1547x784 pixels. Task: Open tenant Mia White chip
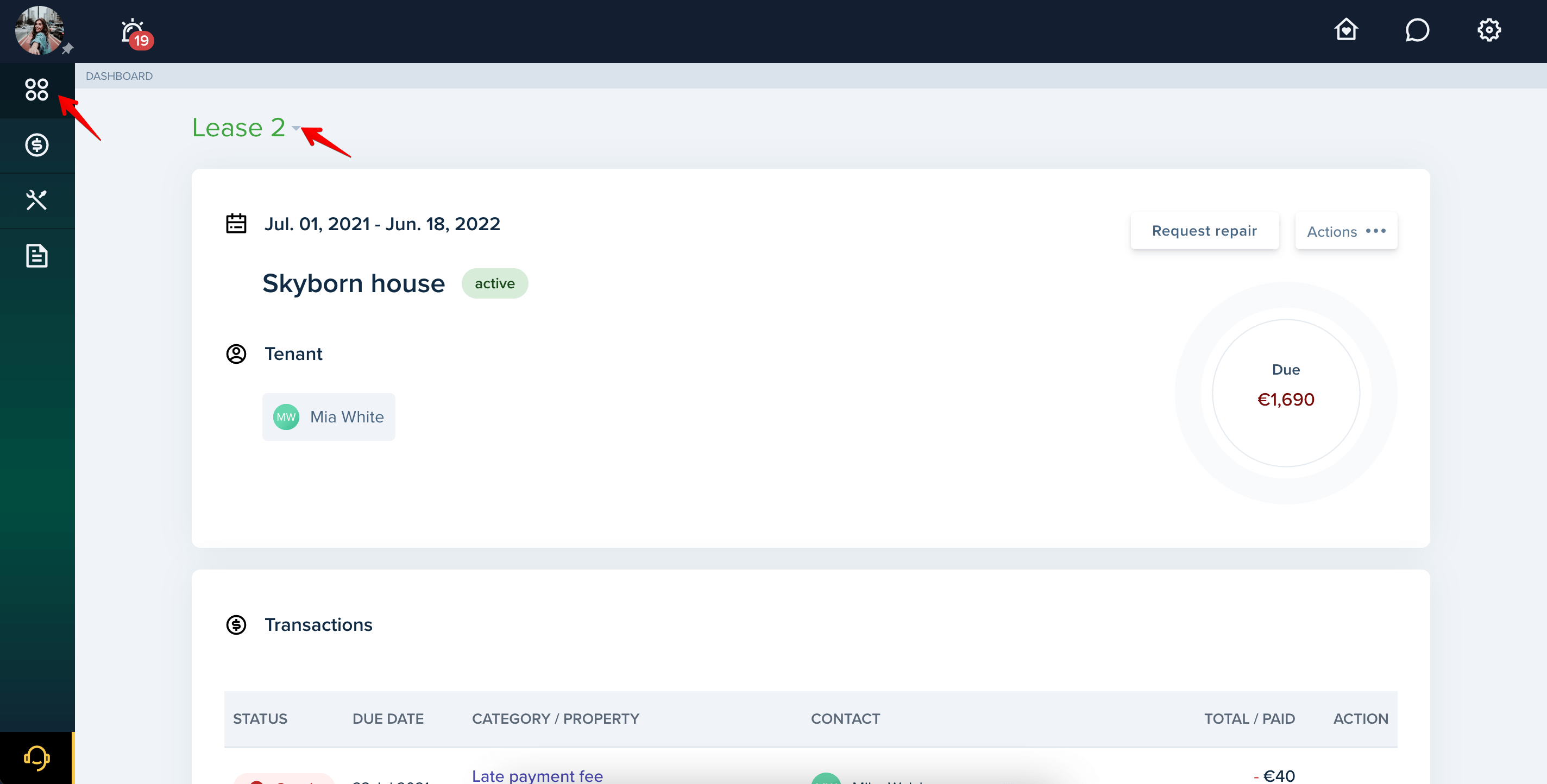coord(329,416)
